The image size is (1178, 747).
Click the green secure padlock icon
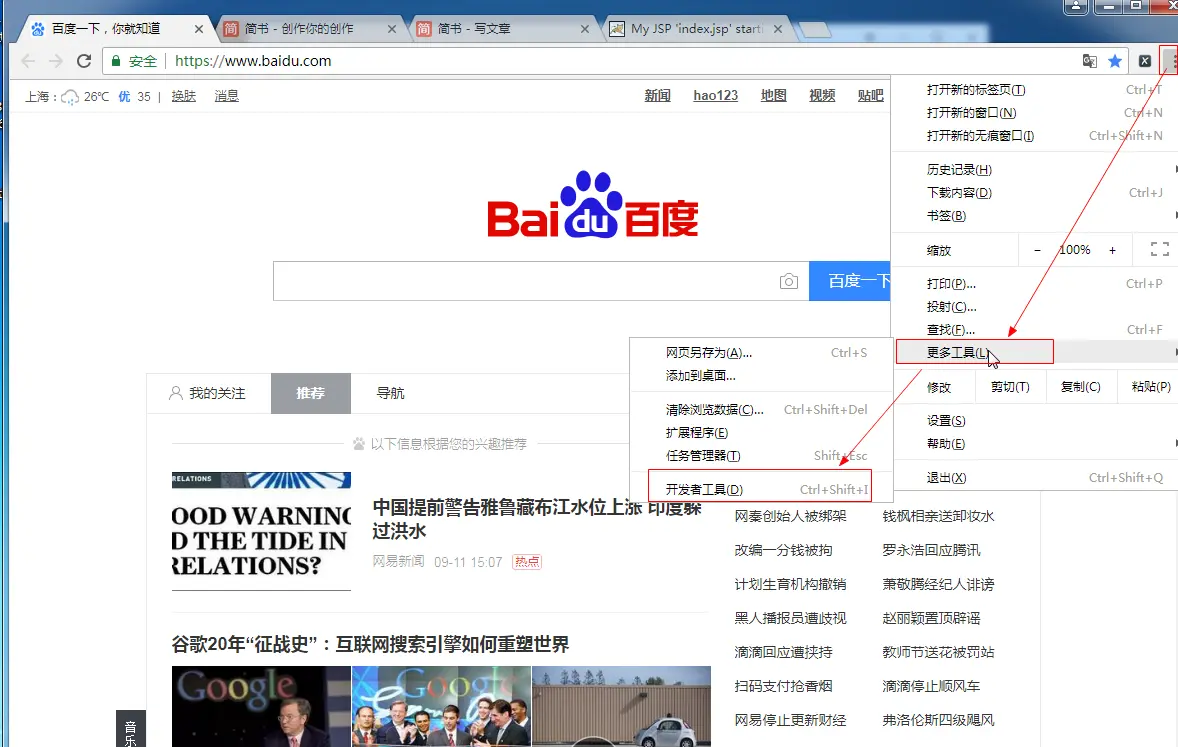click(116, 61)
